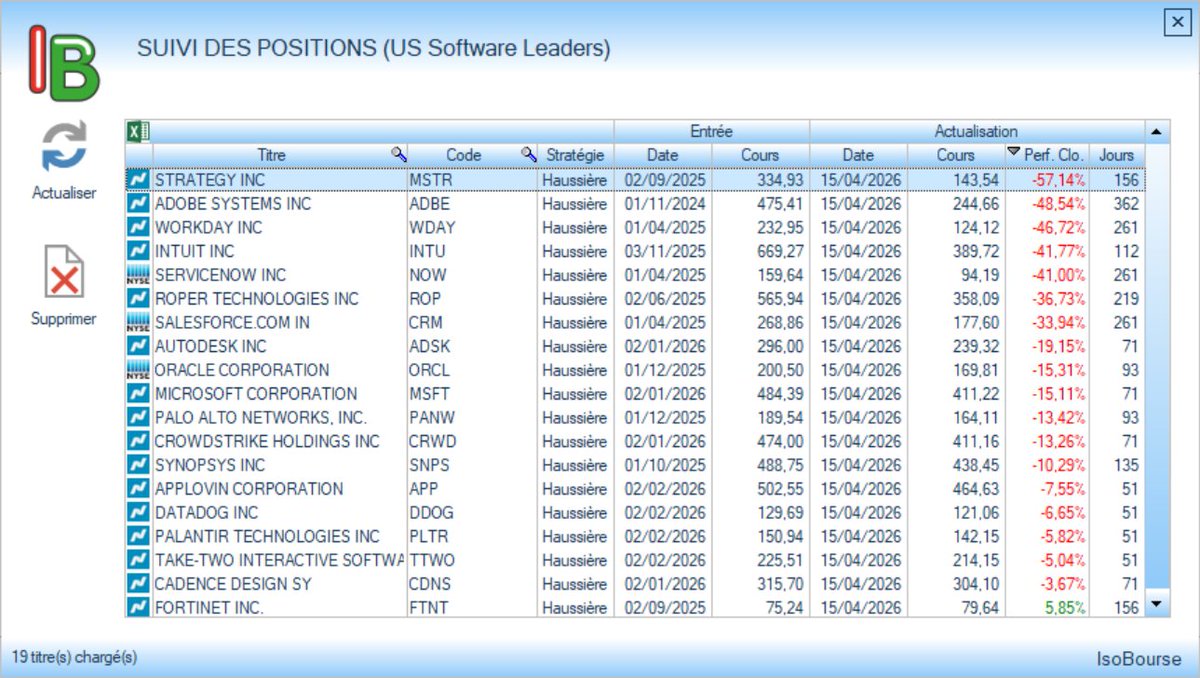The height and width of the screenshot is (678, 1200).
Task: Click NYSE icon beside SALESFORCE.COM IN
Action: tap(138, 322)
